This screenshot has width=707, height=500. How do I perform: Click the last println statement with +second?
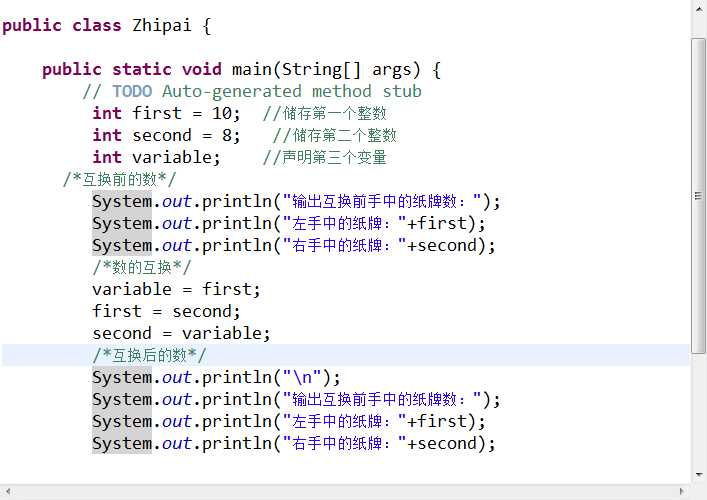point(293,443)
